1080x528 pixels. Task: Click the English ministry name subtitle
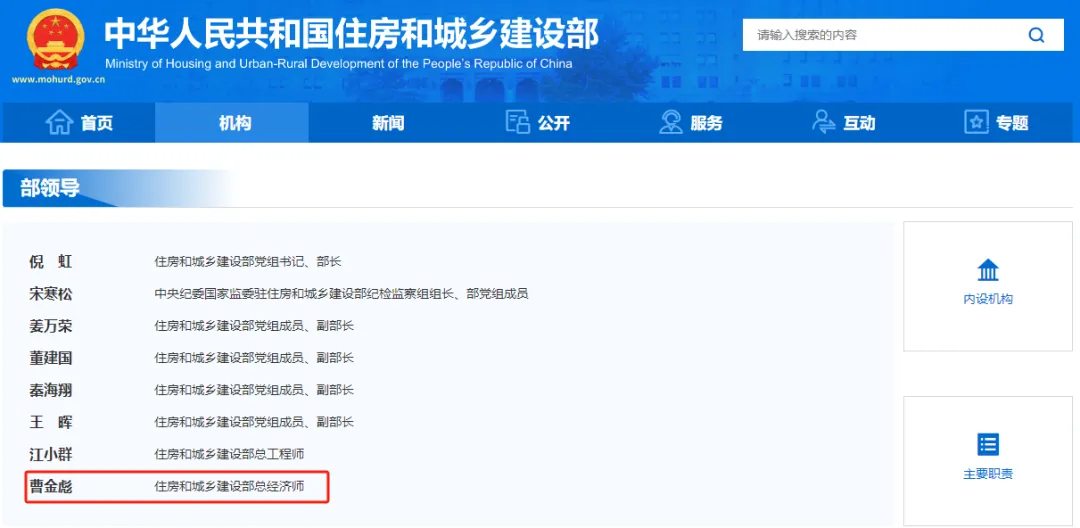coord(338,64)
